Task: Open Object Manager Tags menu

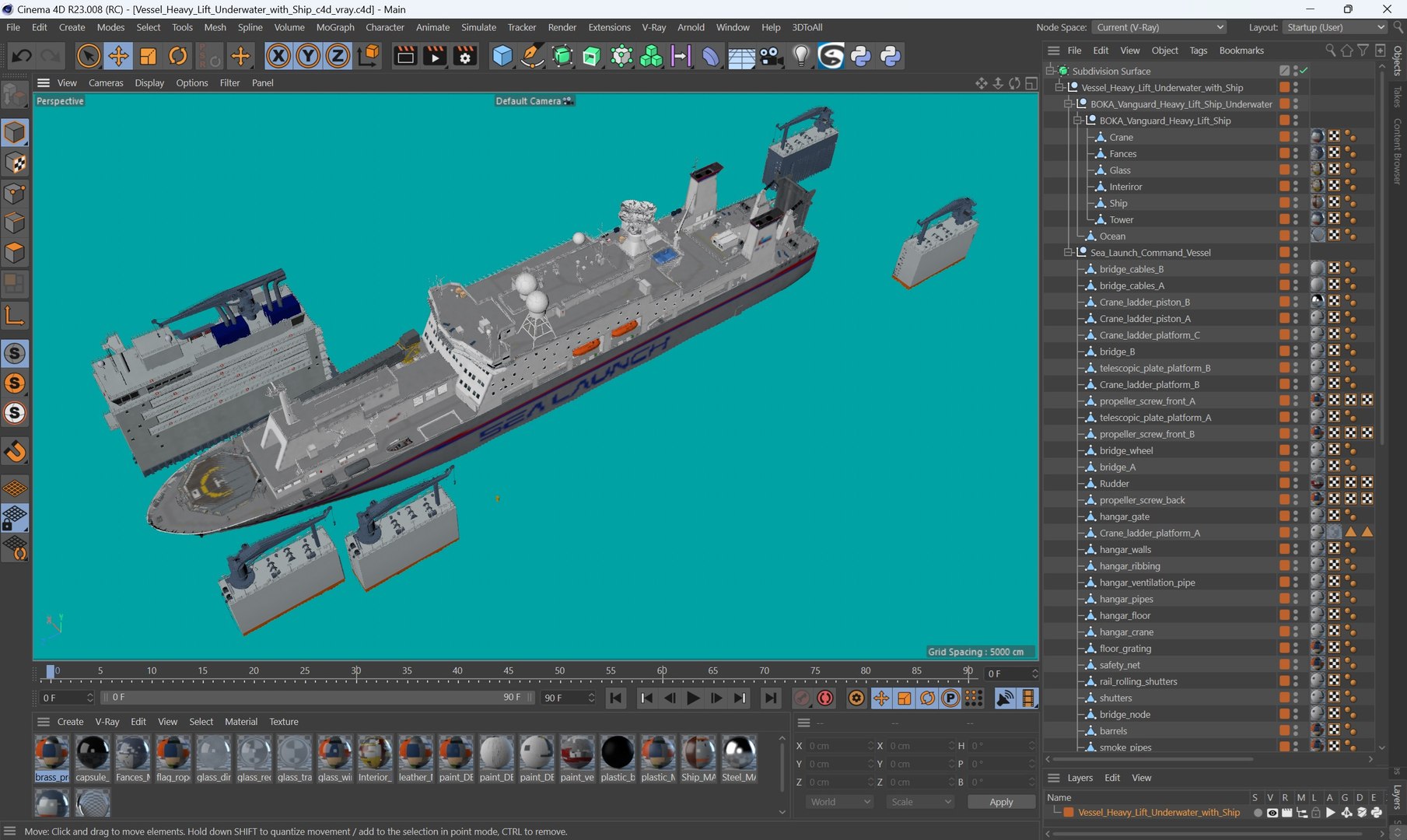Action: (x=1199, y=51)
